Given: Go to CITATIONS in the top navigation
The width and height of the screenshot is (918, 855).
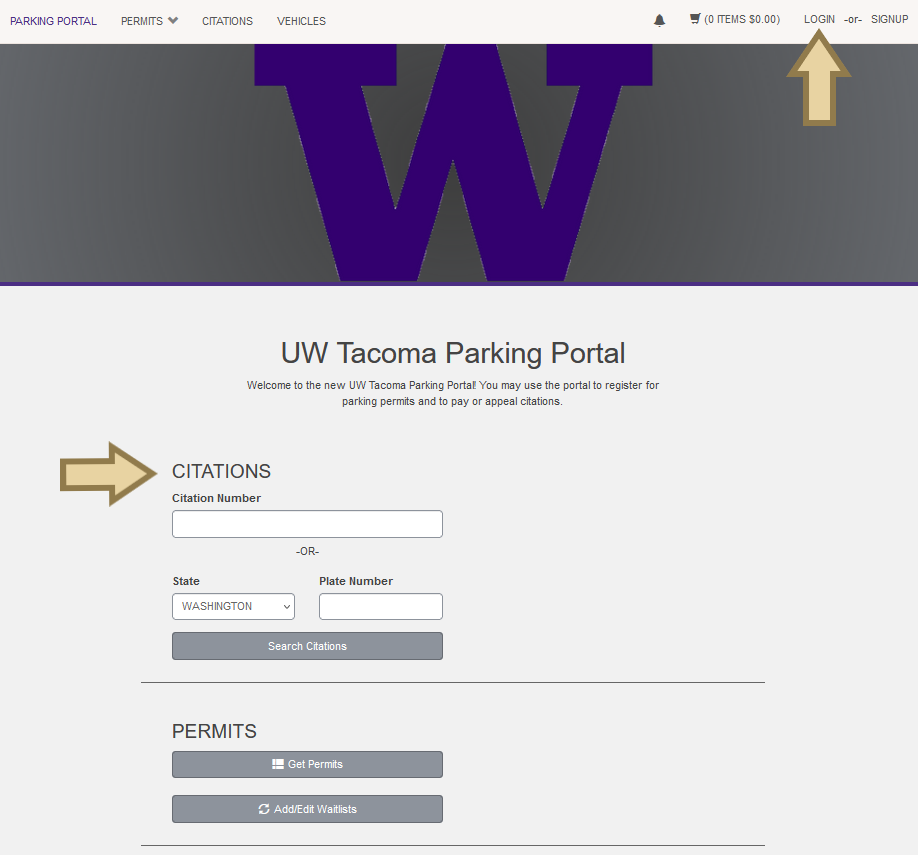Looking at the screenshot, I should [x=227, y=21].
